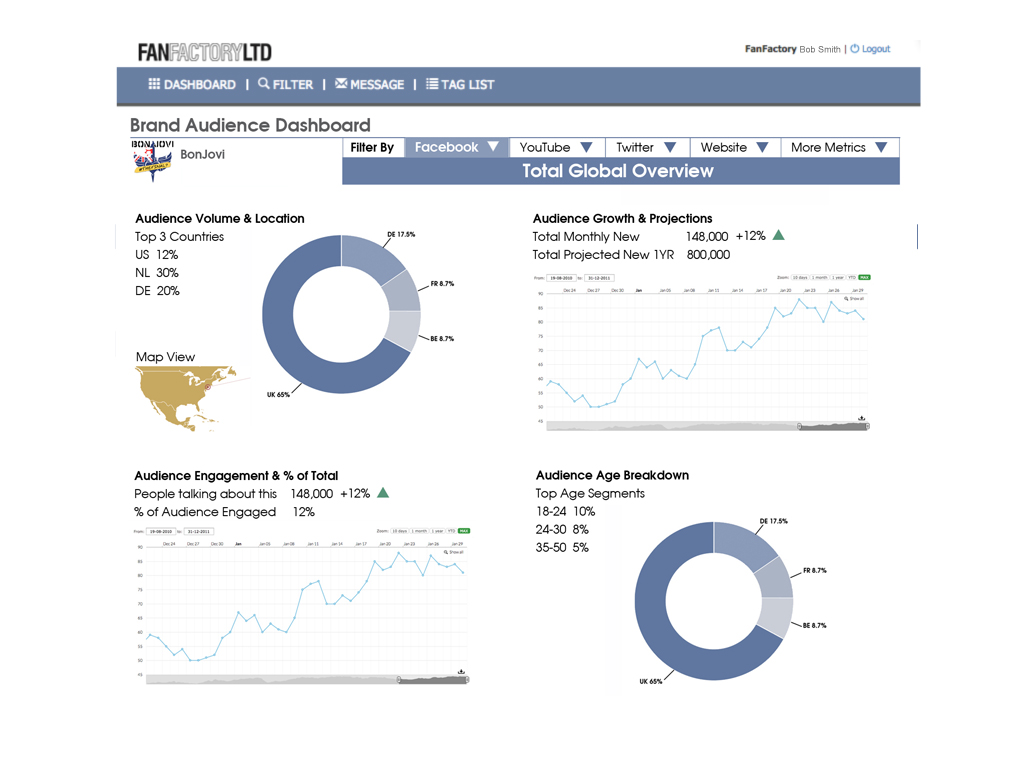Click the Audience Age Breakdown heading
Screen dimensions: 1024x768
click(613, 475)
